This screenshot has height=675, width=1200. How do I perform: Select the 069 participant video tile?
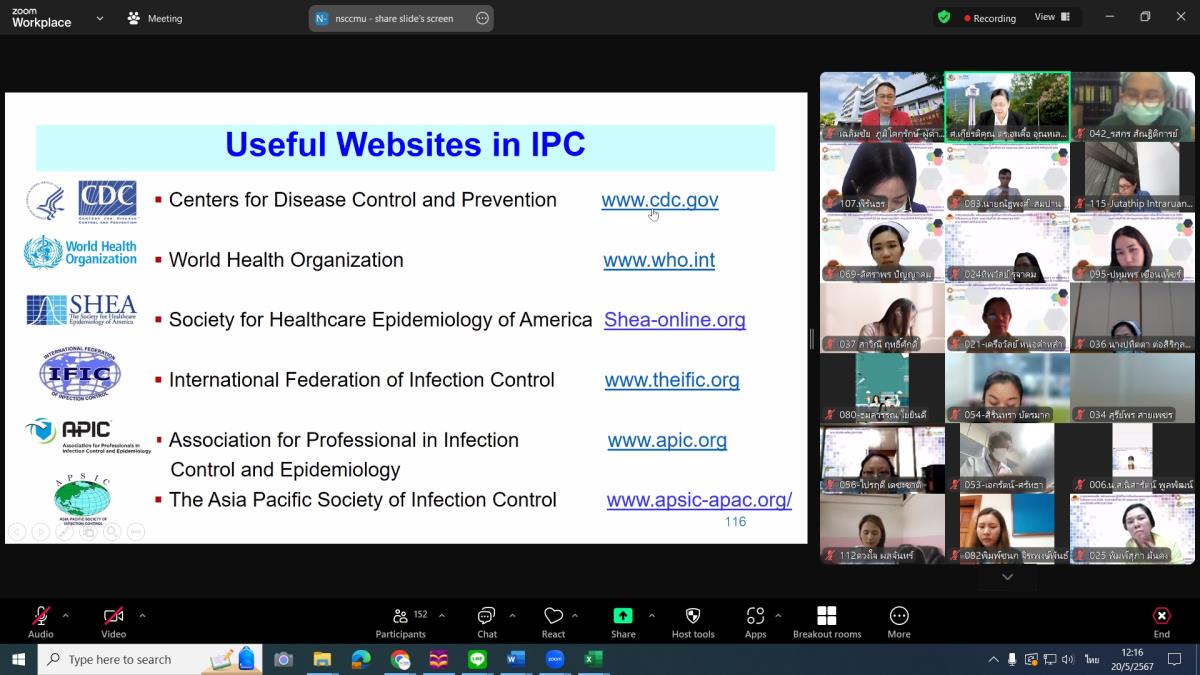point(882,247)
